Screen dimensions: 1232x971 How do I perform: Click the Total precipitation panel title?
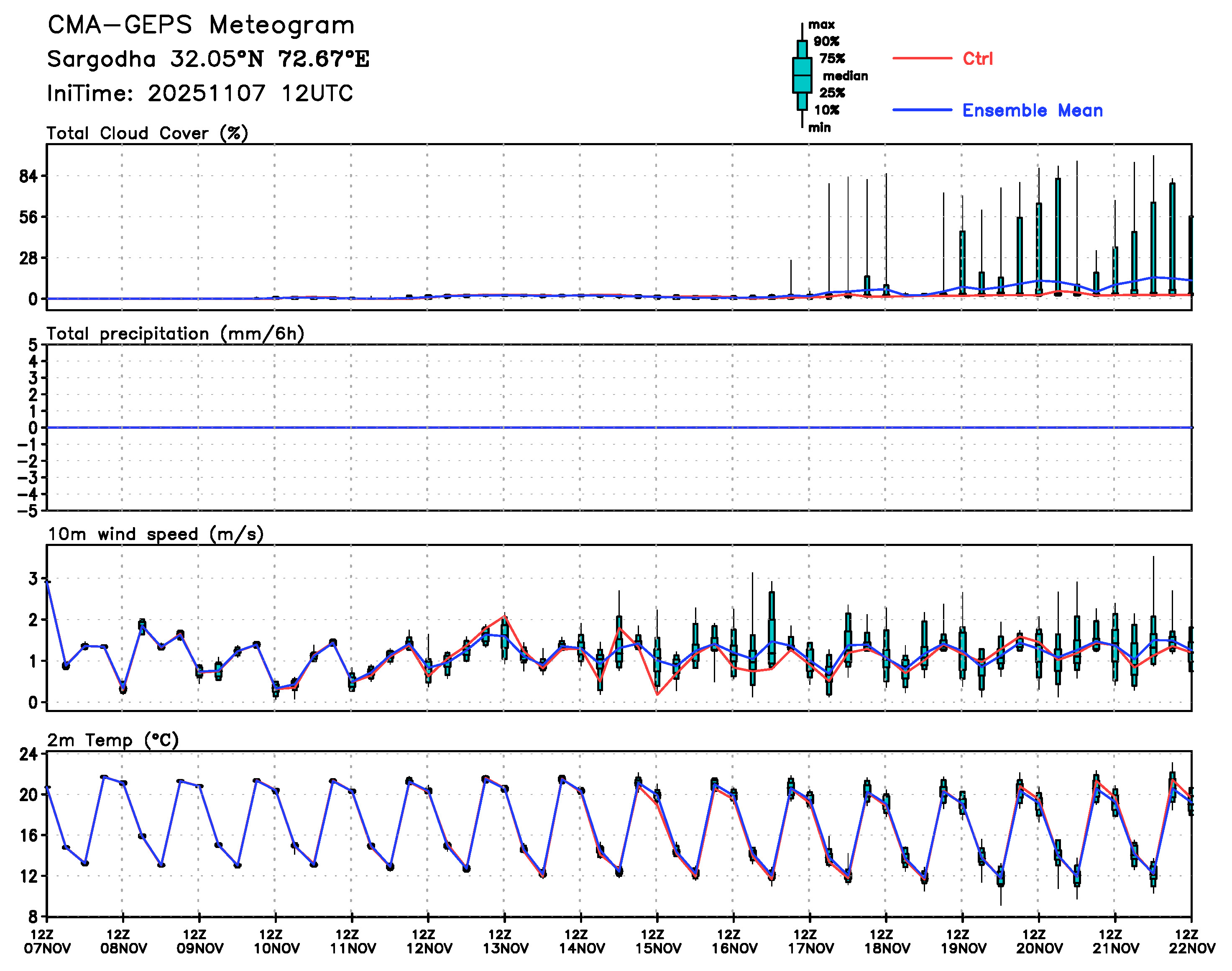175,334
